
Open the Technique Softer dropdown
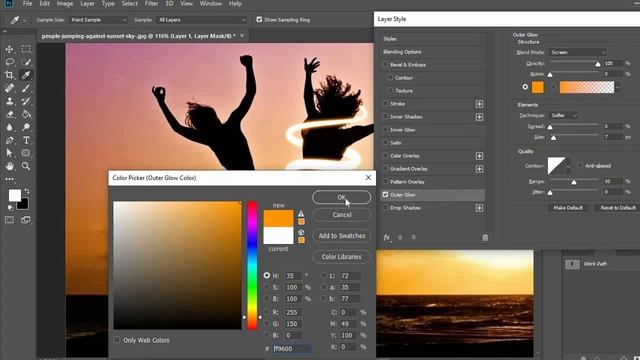563,116
